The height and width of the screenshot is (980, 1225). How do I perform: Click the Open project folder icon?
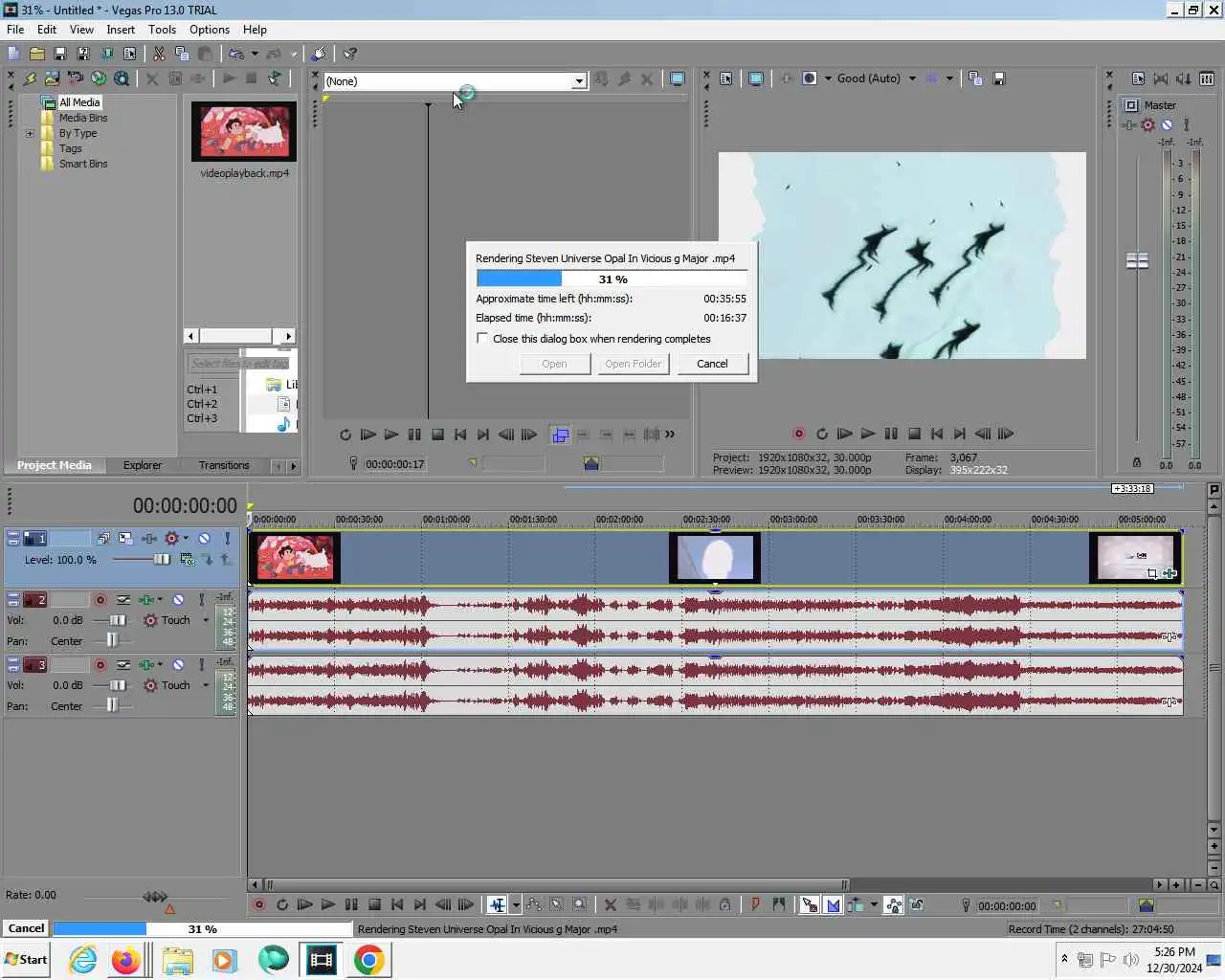[x=36, y=54]
